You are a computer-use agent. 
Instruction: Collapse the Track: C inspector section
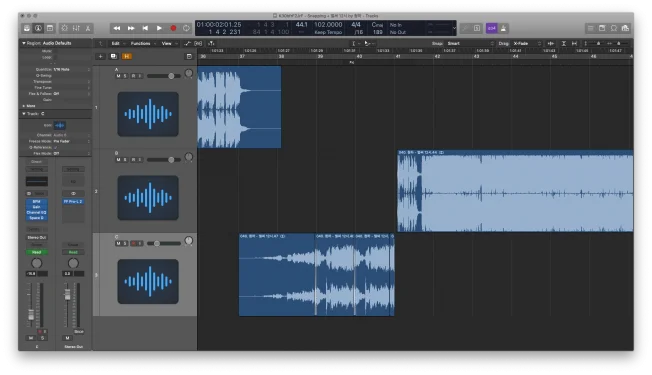24,113
